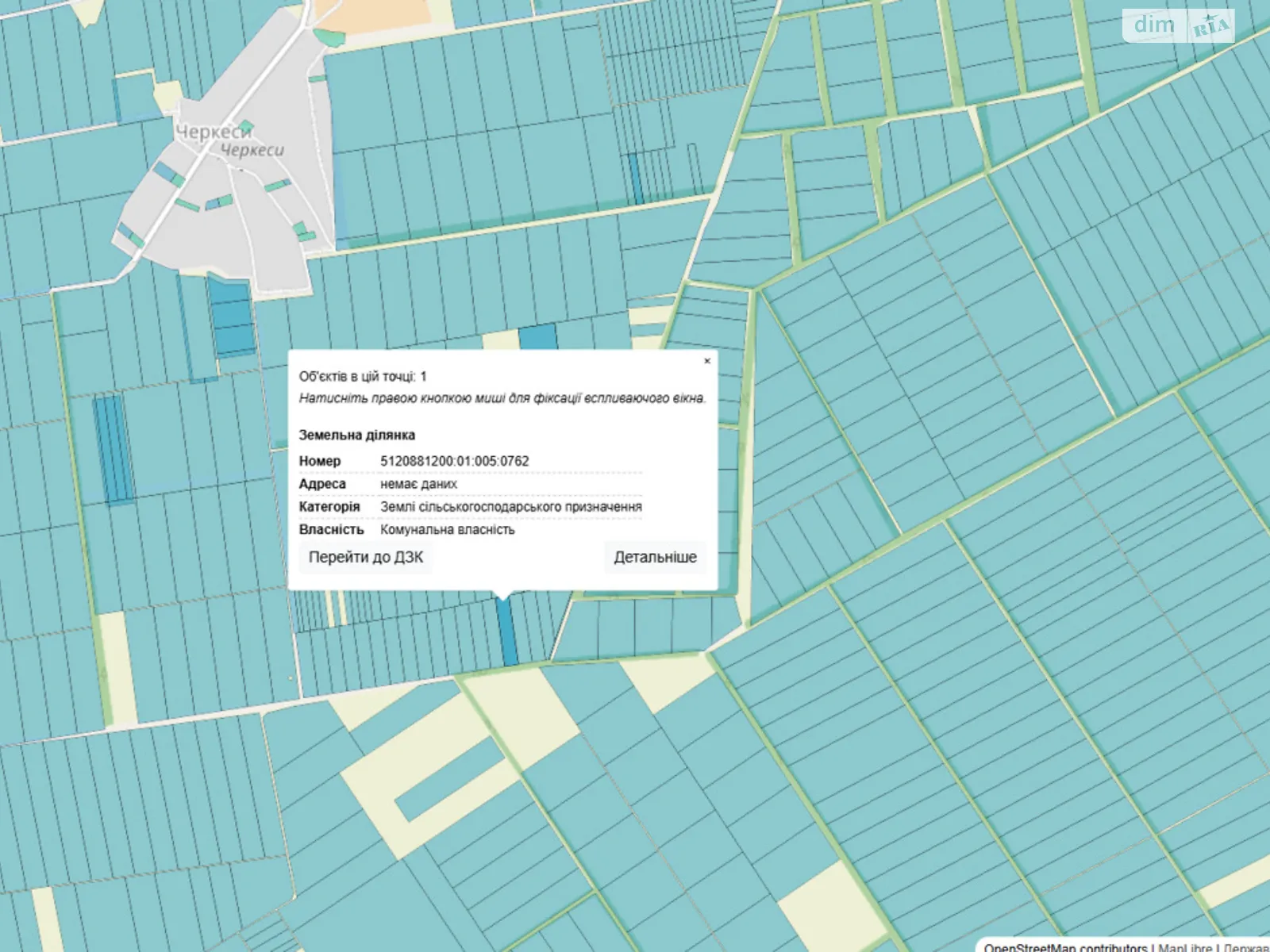
Task: Click the dim.ria watermark logo
Action: coord(1179,26)
